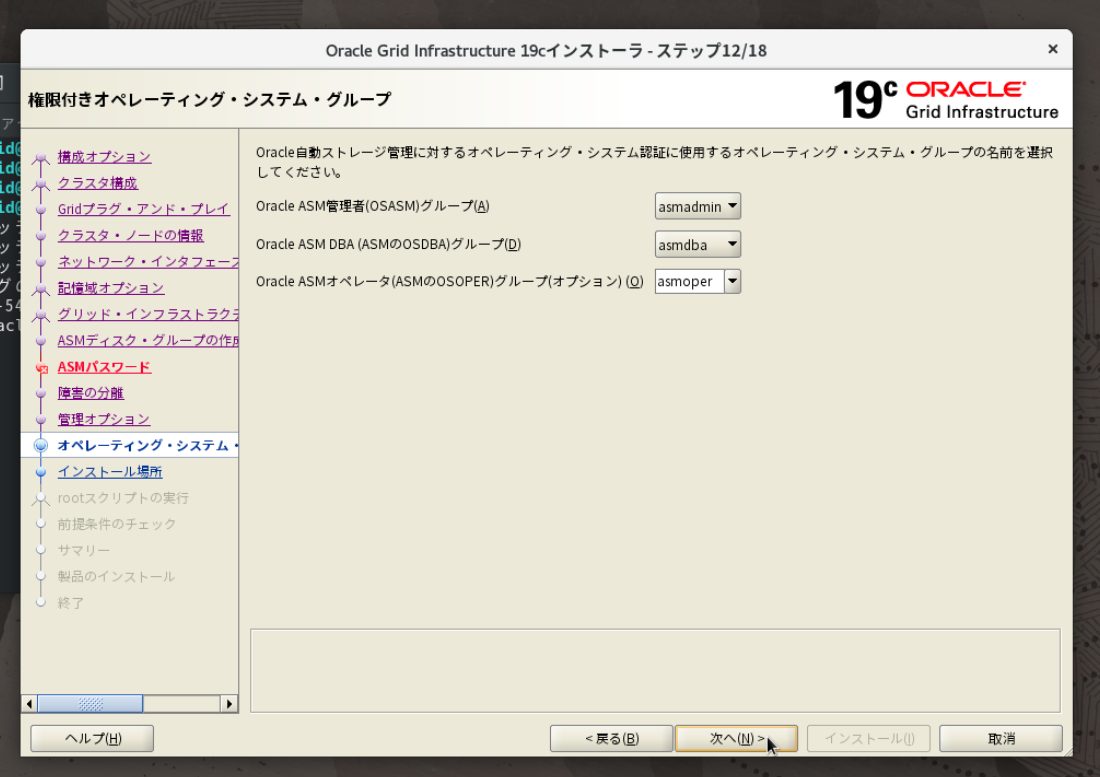Click the 取消 cancel button

pyautogui.click(x=1001, y=738)
